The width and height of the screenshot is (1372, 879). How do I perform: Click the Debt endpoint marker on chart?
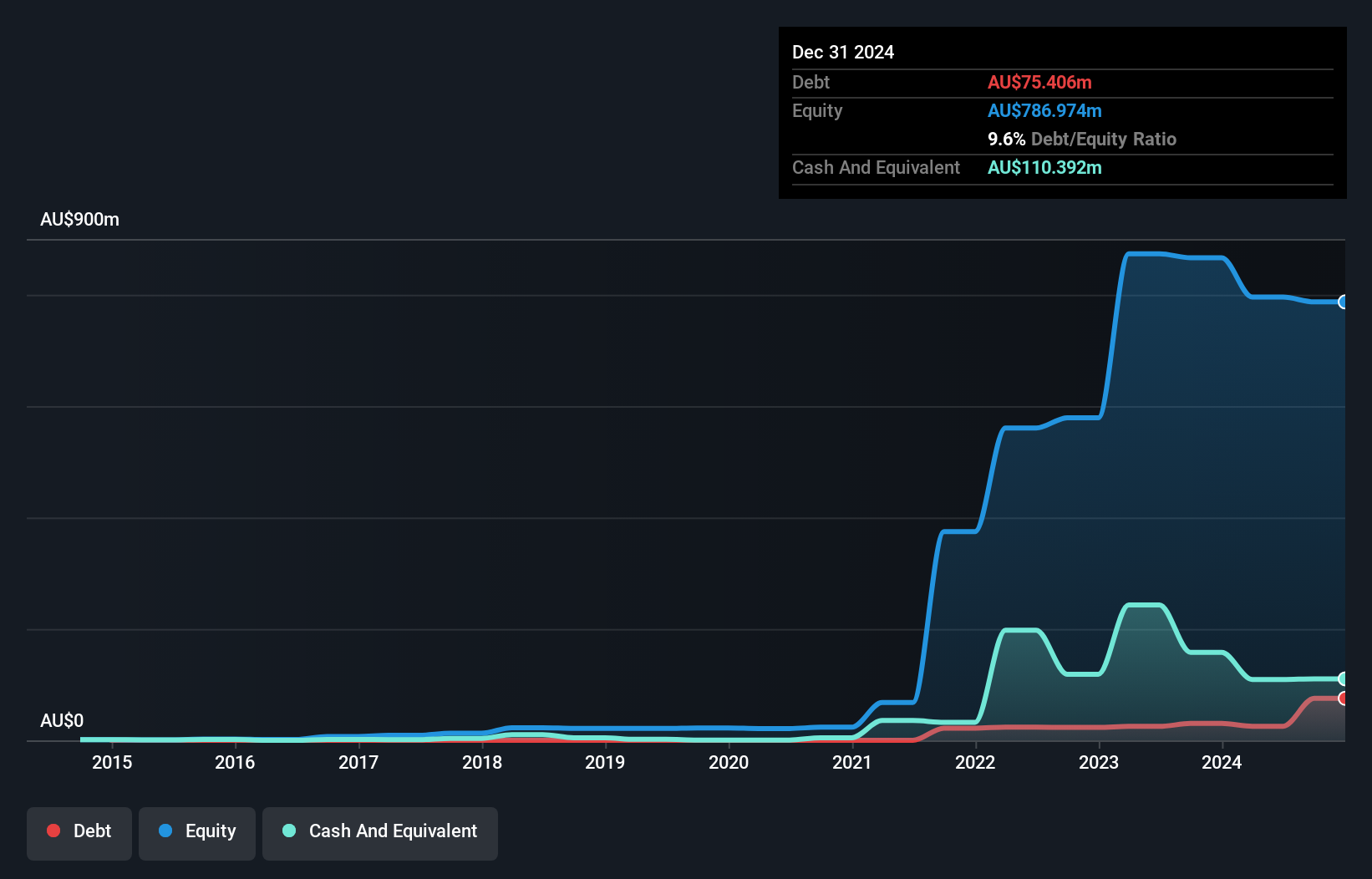(1343, 698)
